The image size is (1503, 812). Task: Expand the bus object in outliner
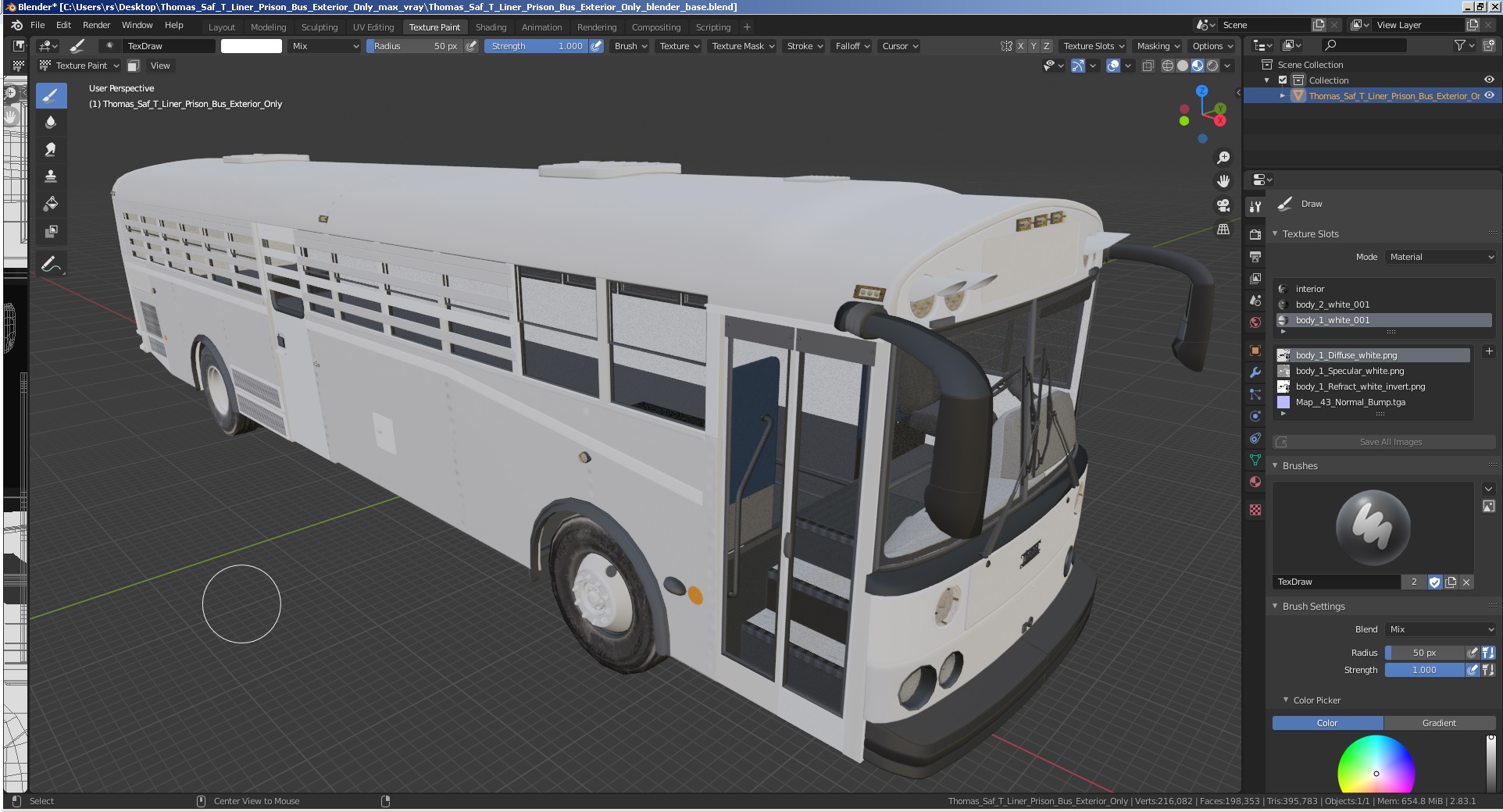coord(1282,96)
